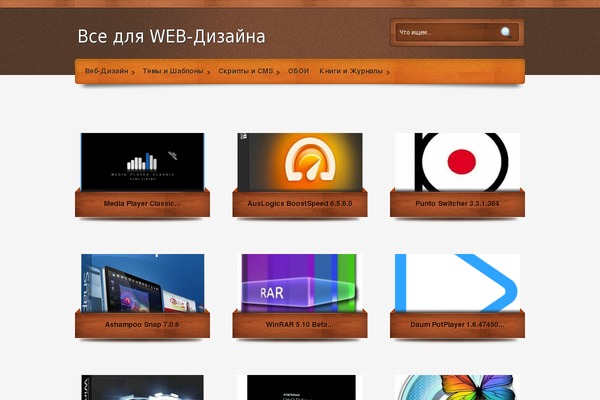
Task: Open the Daum PotPlayer blue arrow thumbnail
Action: [x=457, y=283]
